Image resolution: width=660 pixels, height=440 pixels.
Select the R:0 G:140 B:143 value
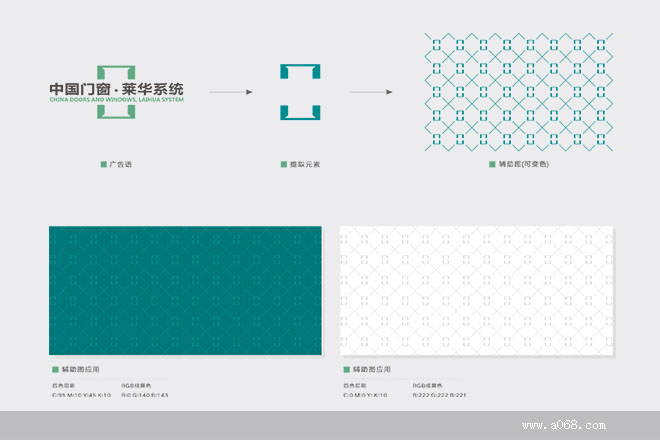[145, 395]
